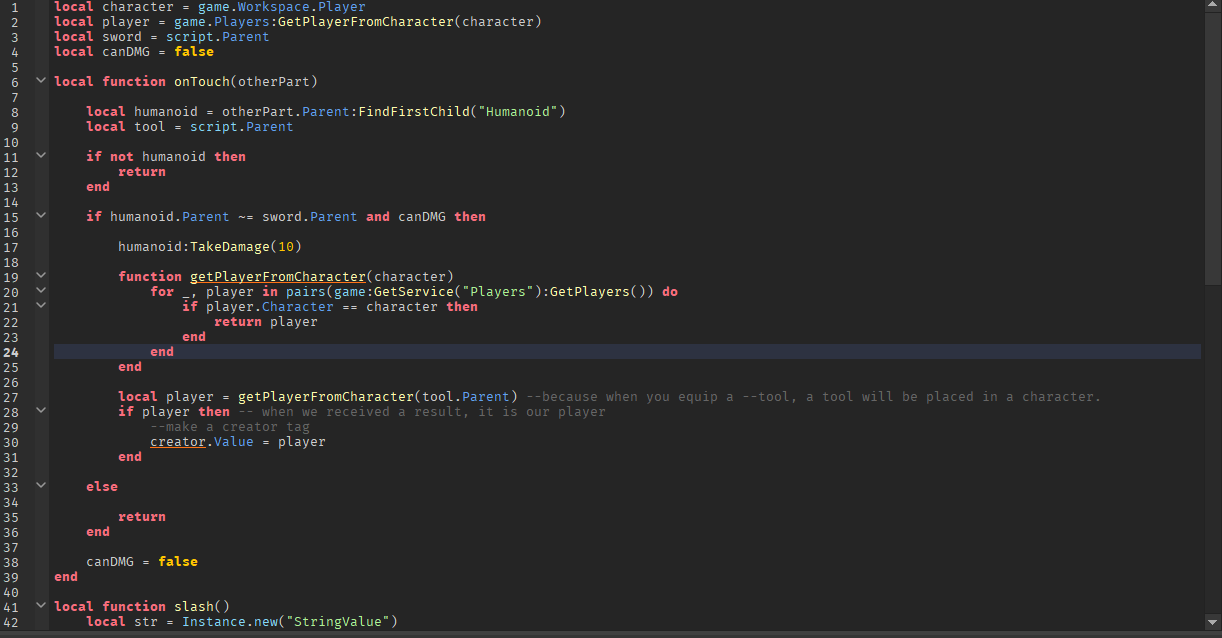Screen dimensions: 1222x638
Task: Click 'TakeDamage' in the humanoid call
Action: pos(230,247)
